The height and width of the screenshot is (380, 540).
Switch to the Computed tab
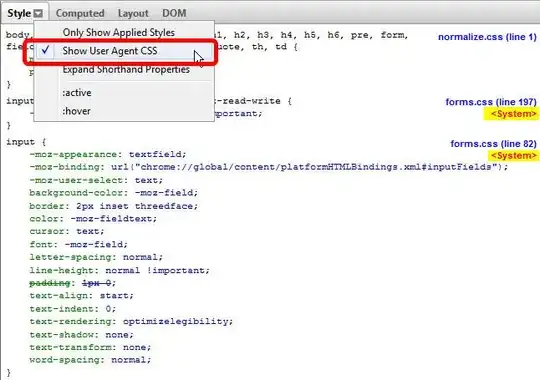(x=80, y=13)
